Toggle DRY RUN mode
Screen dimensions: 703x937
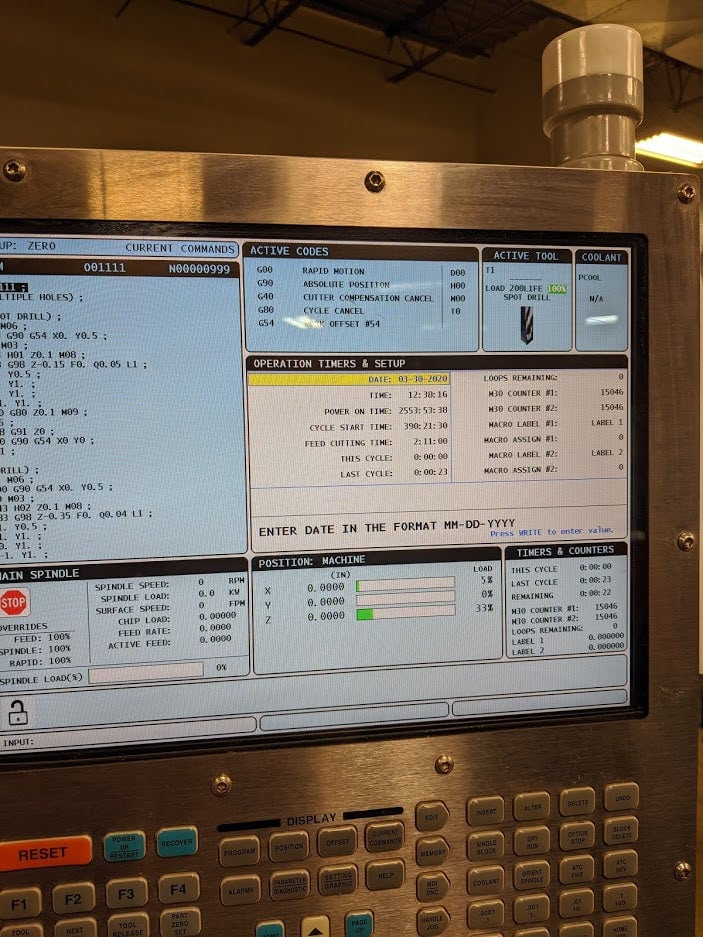[x=532, y=841]
